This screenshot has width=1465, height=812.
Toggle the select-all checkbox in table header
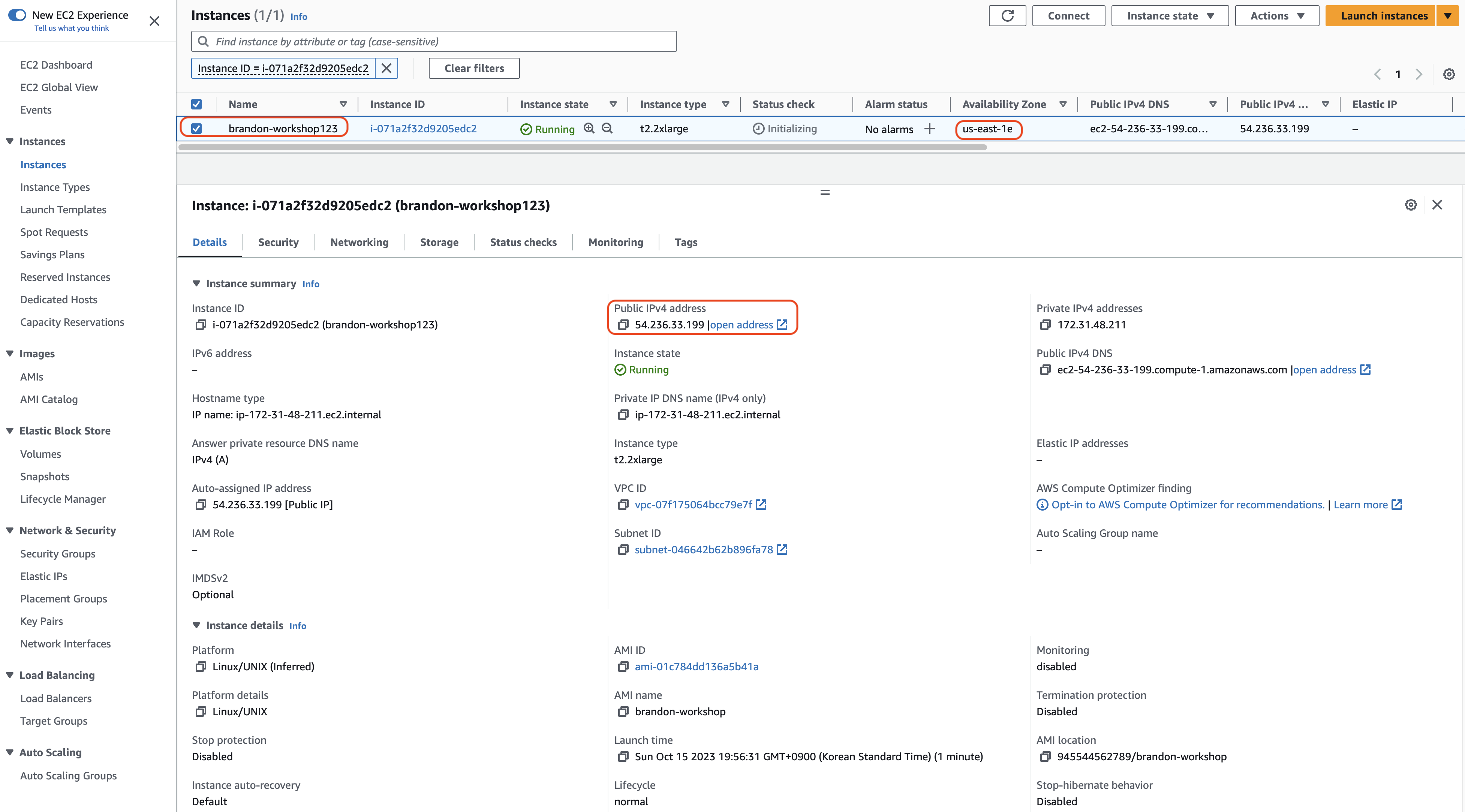tap(196, 104)
